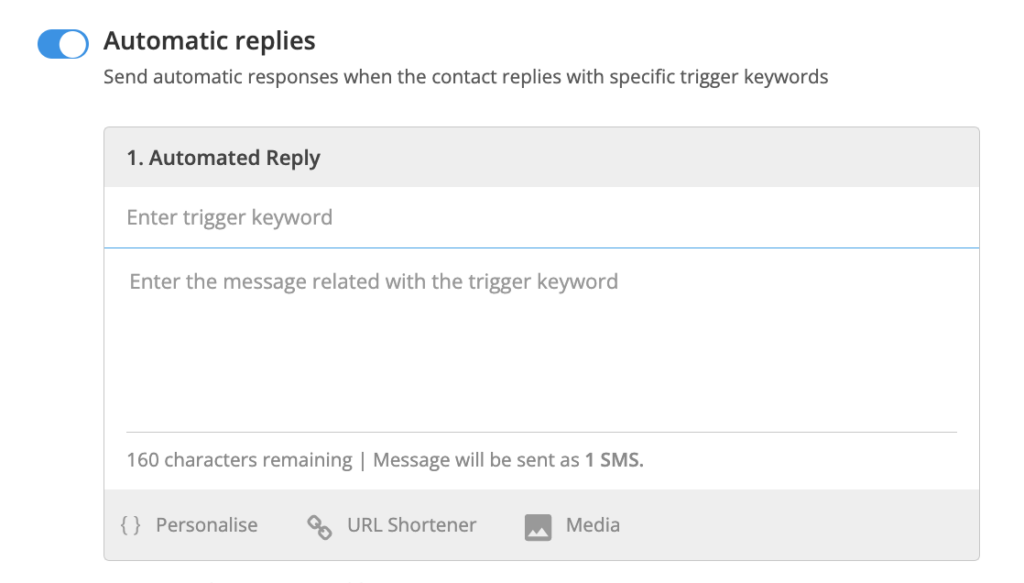The image size is (1024, 583).
Task: Click the chain link URL Shortener icon
Action: click(319, 527)
